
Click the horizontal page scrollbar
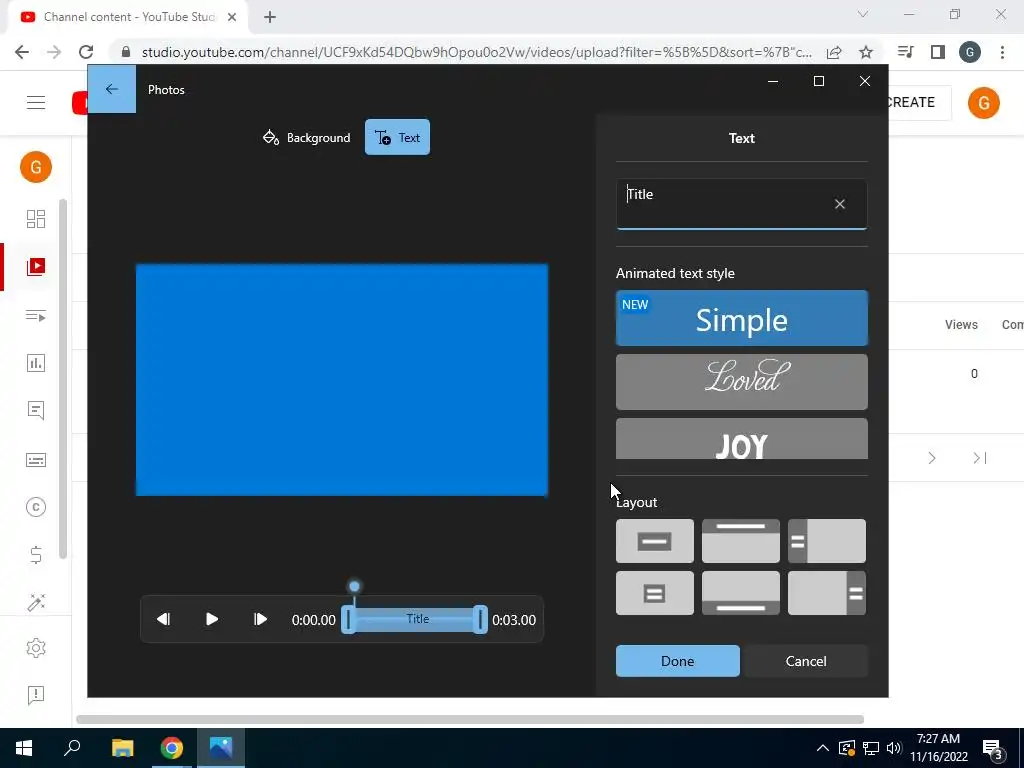470,719
